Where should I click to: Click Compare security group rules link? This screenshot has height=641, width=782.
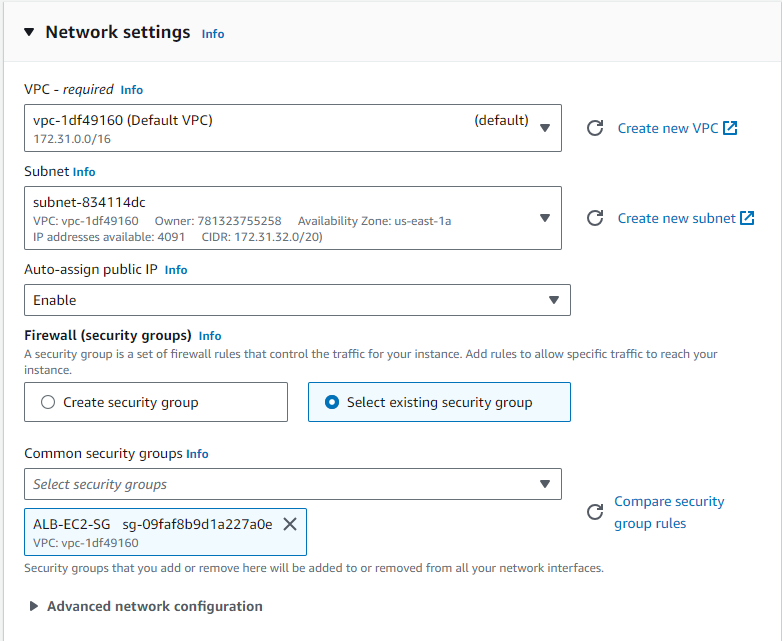click(669, 512)
